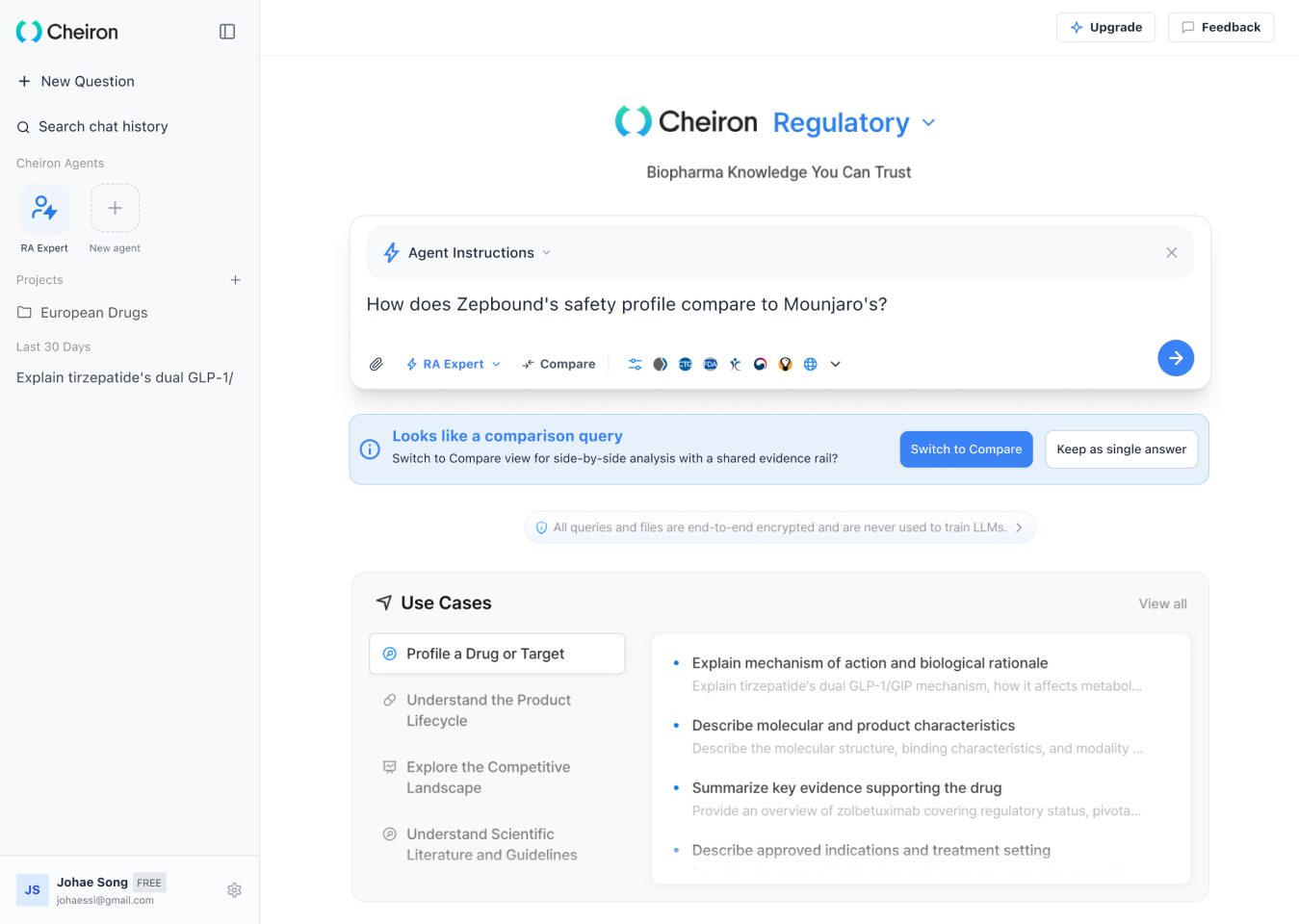Start a New Question

coord(76,82)
